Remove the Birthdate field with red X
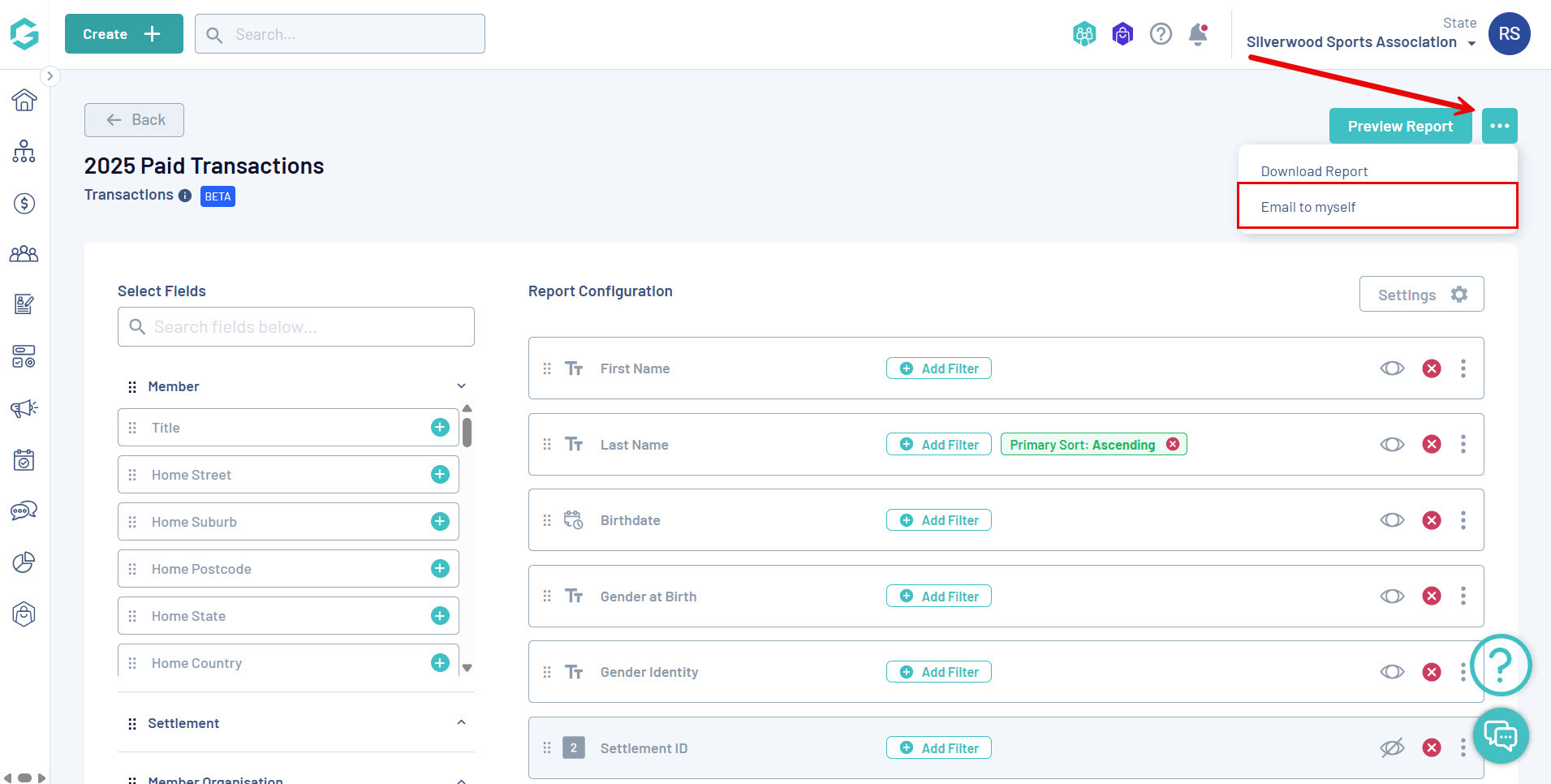The width and height of the screenshot is (1551, 784). pos(1432,520)
